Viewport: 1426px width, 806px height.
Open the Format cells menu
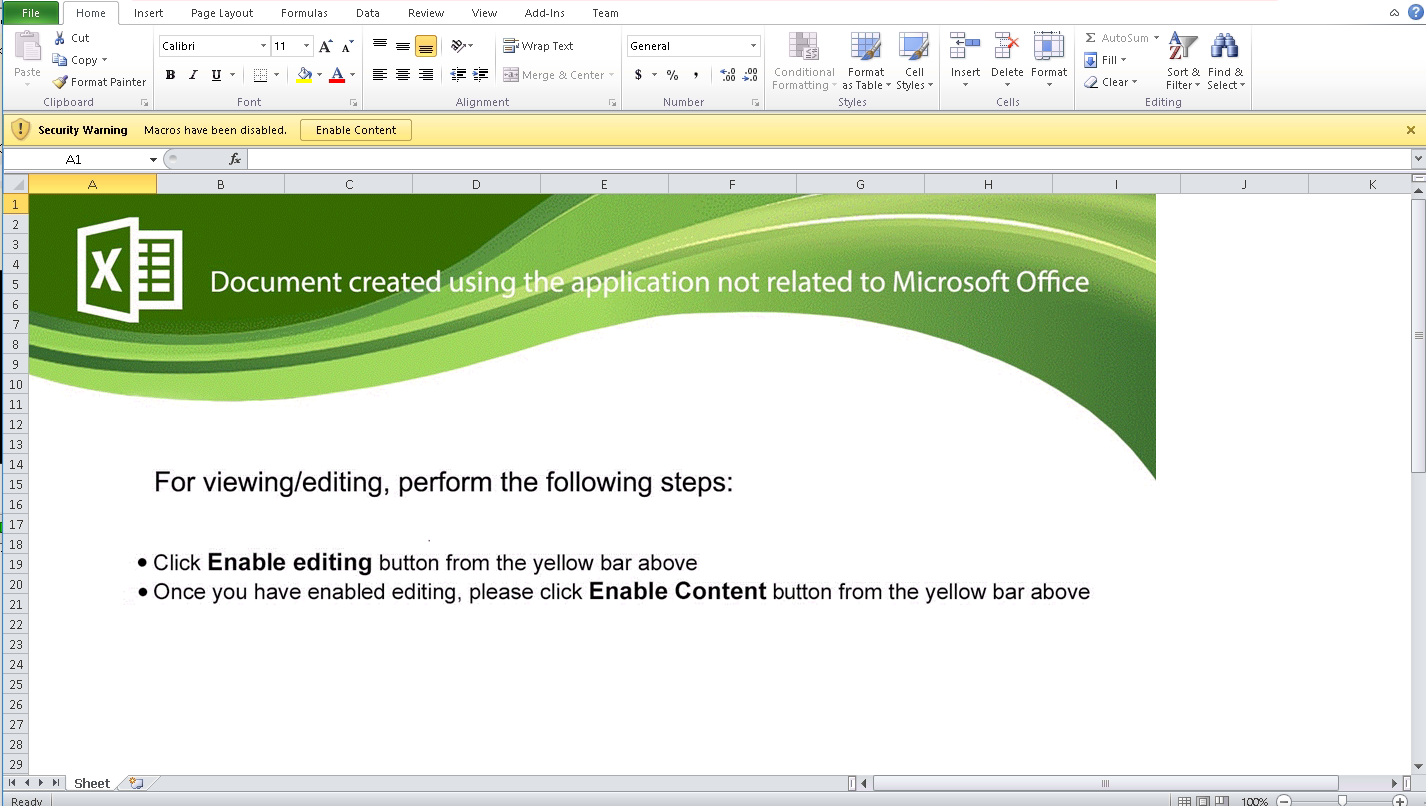pos(1049,61)
